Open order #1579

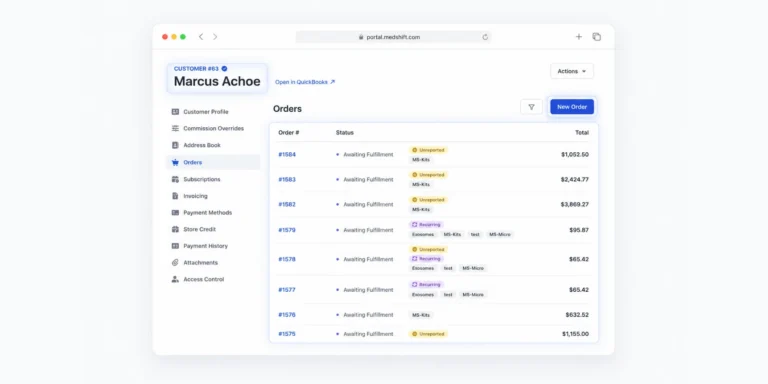pos(287,230)
